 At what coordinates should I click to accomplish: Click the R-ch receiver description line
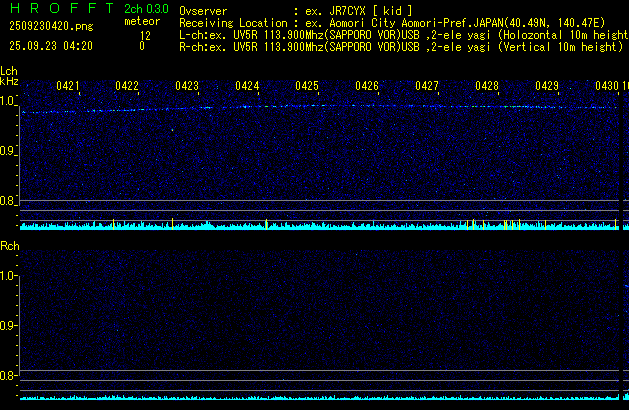pos(400,46)
